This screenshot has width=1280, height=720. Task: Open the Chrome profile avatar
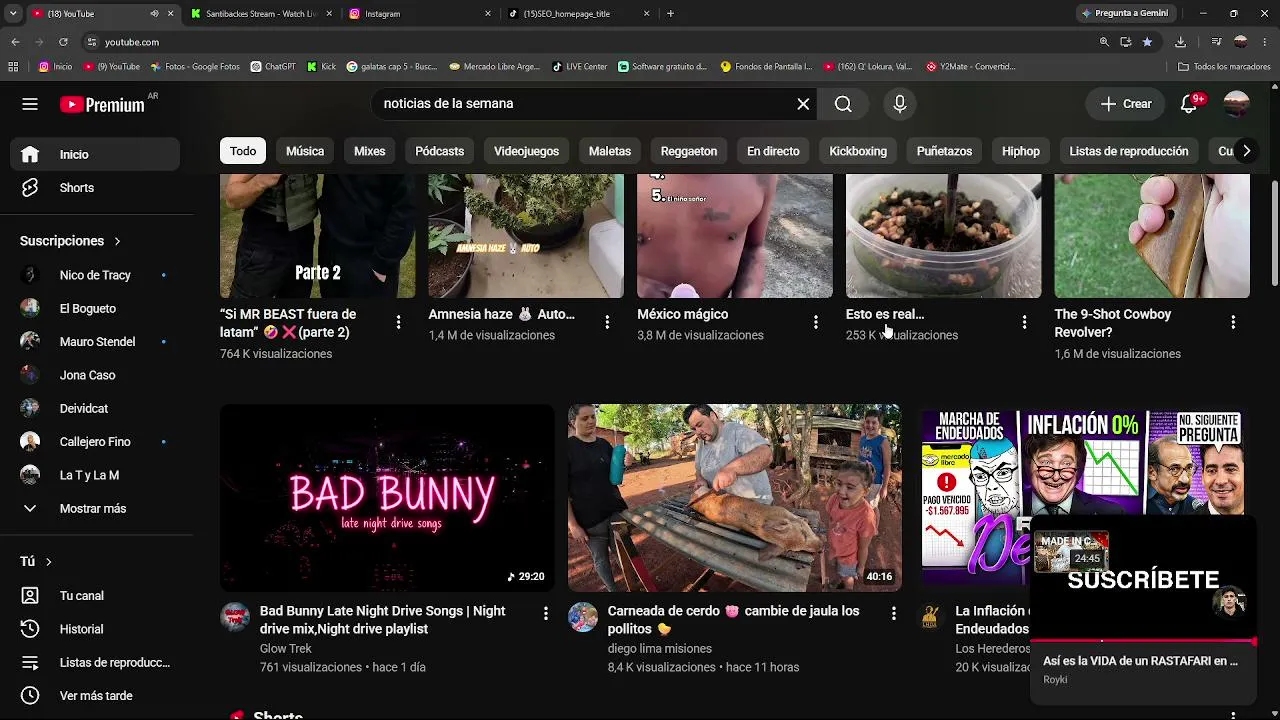click(1241, 42)
